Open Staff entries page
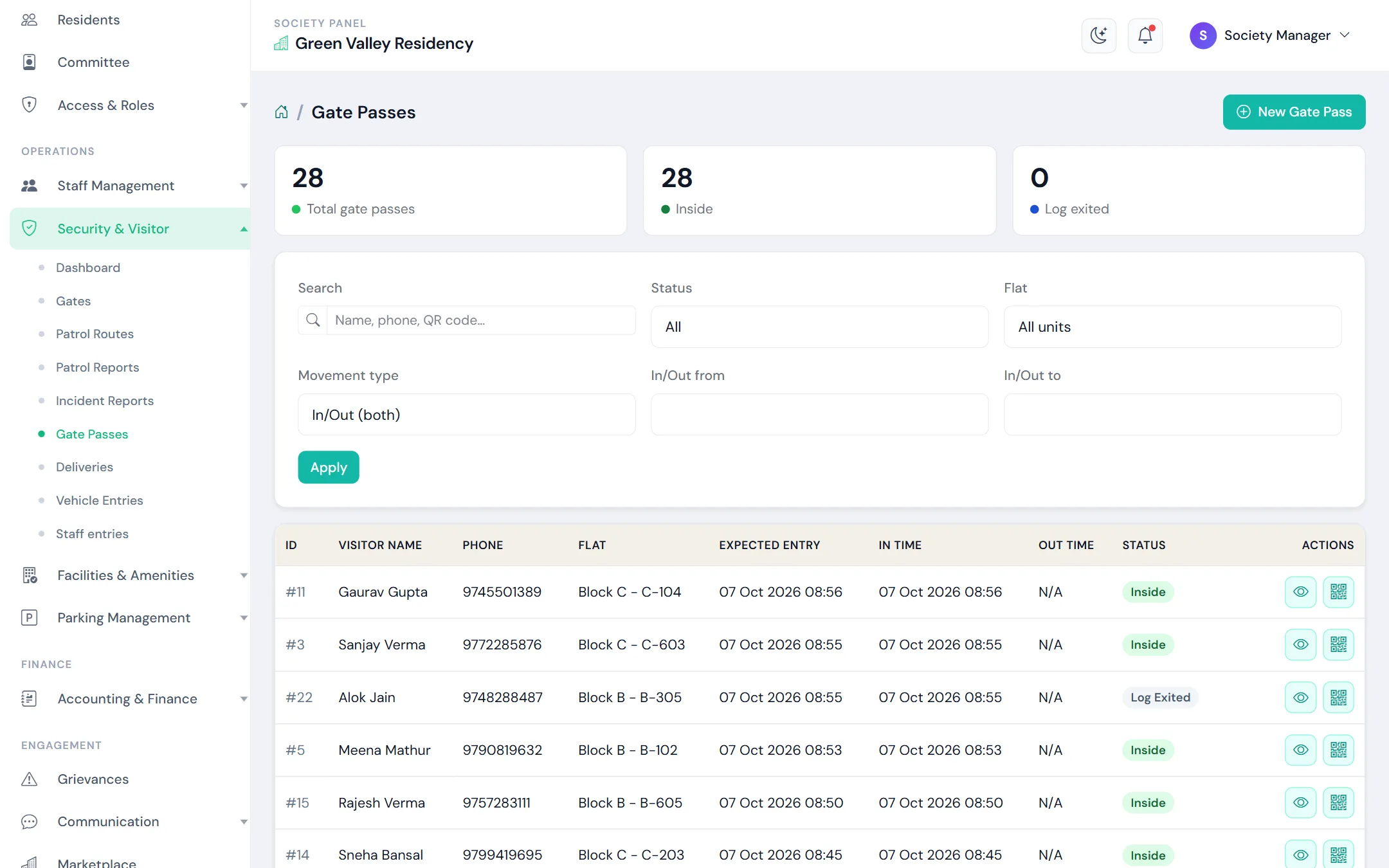This screenshot has width=1389, height=868. click(92, 534)
